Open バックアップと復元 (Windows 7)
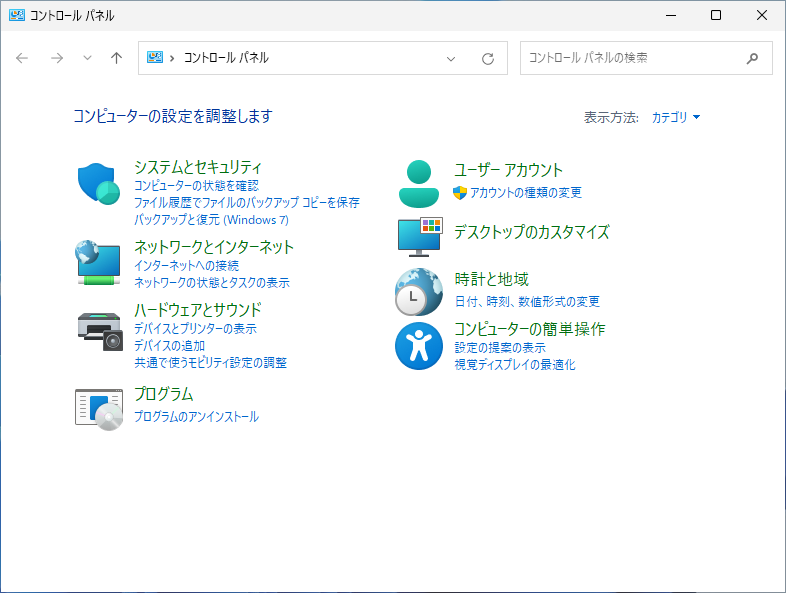The width and height of the screenshot is (786, 593). tap(211, 220)
